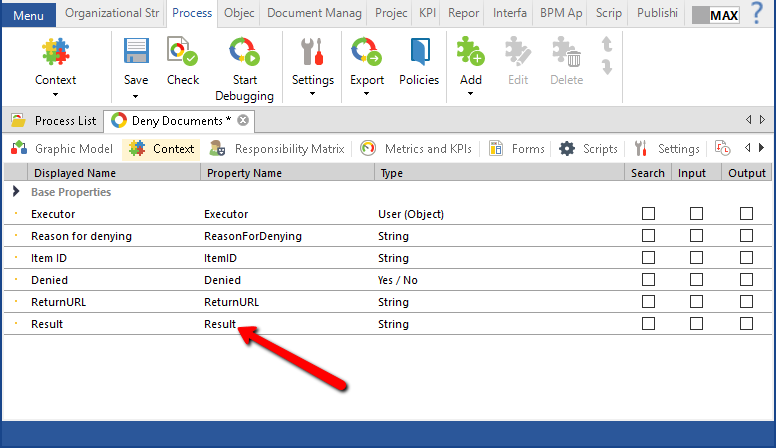Open the Context dropdown in ribbon
This screenshot has height=448, width=776.
tap(55, 95)
